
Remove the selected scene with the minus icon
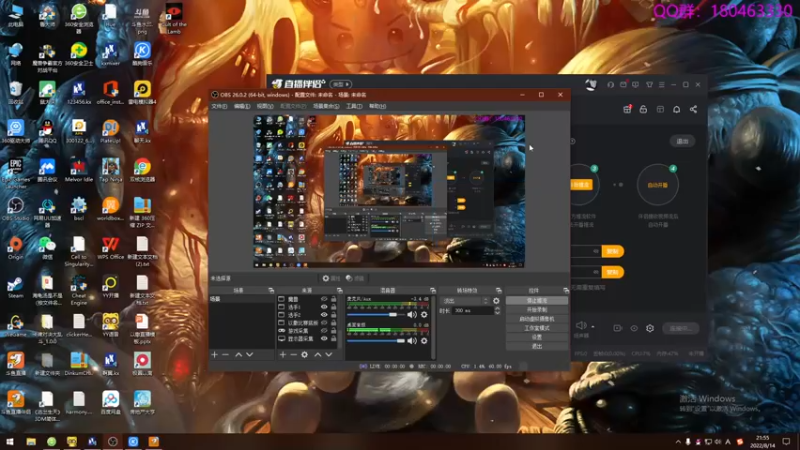[226, 354]
